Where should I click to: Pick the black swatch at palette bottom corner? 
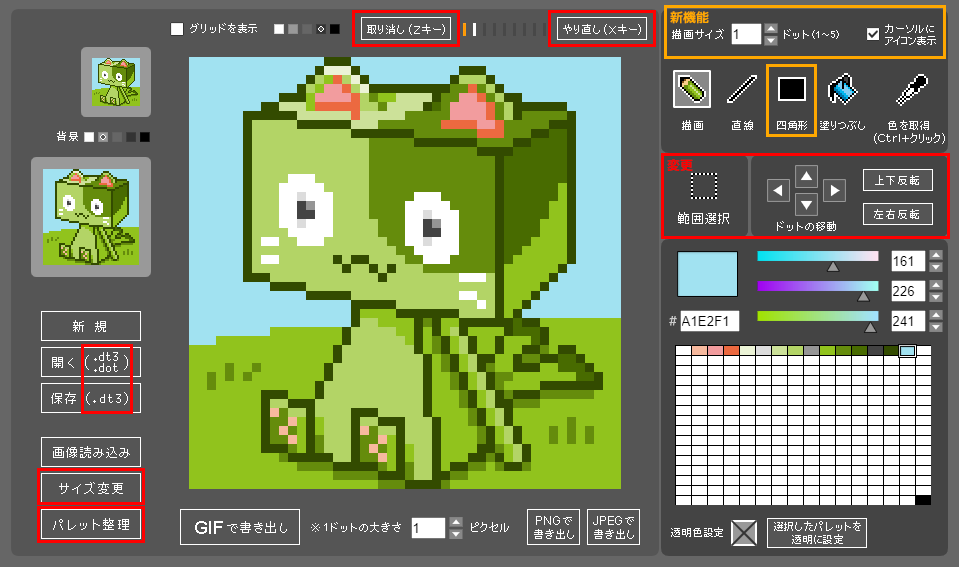click(923, 500)
